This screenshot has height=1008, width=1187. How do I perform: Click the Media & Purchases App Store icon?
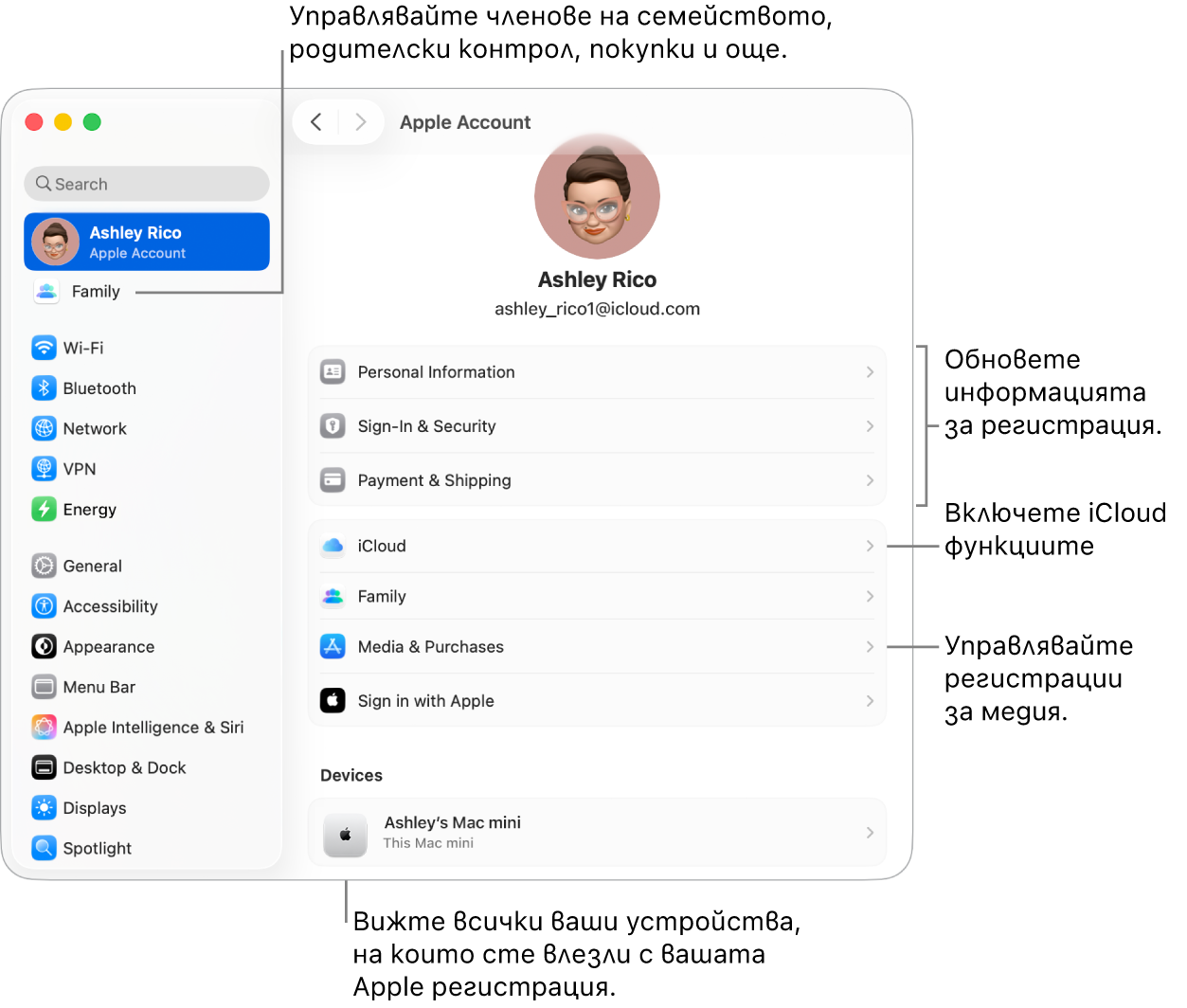(333, 647)
